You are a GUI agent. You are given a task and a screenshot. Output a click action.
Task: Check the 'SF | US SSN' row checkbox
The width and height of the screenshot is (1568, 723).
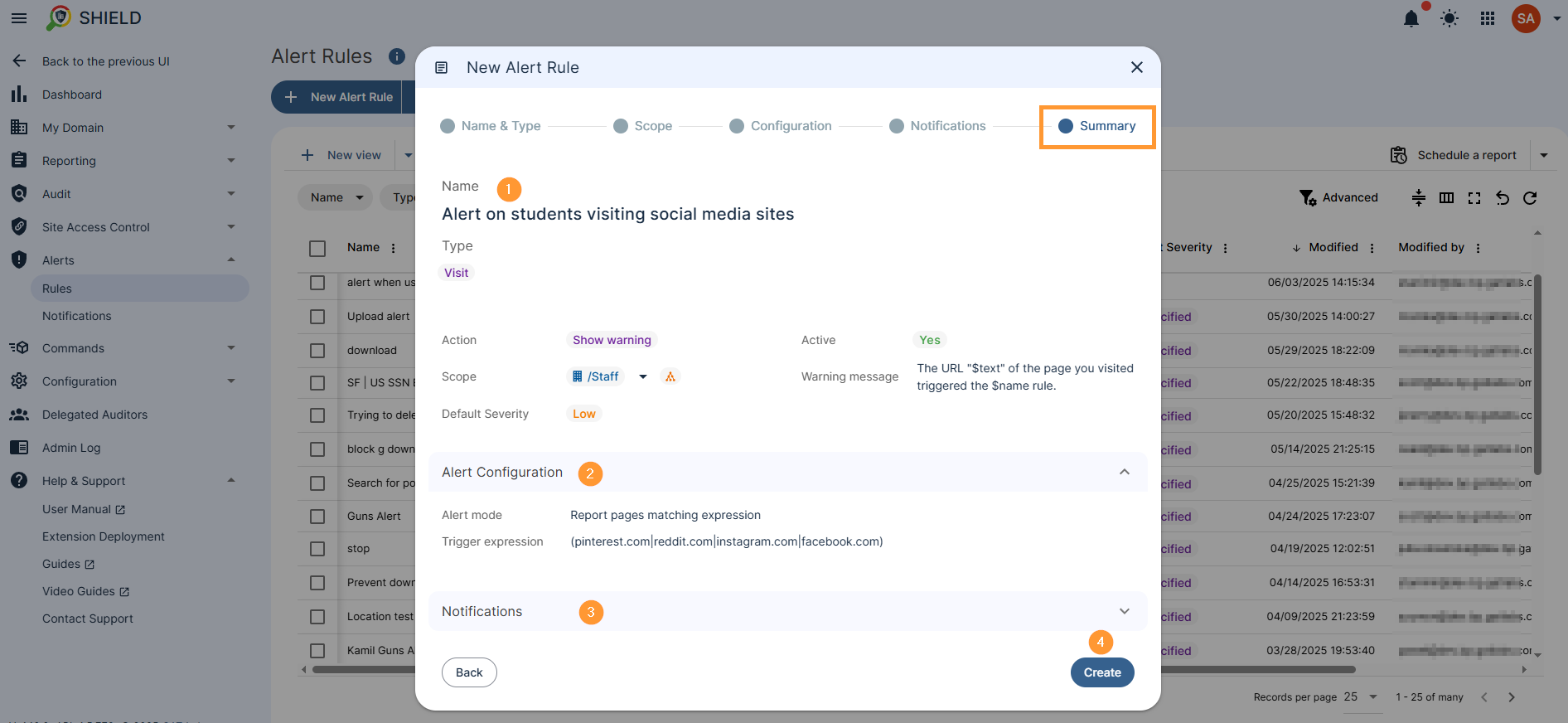[317, 383]
